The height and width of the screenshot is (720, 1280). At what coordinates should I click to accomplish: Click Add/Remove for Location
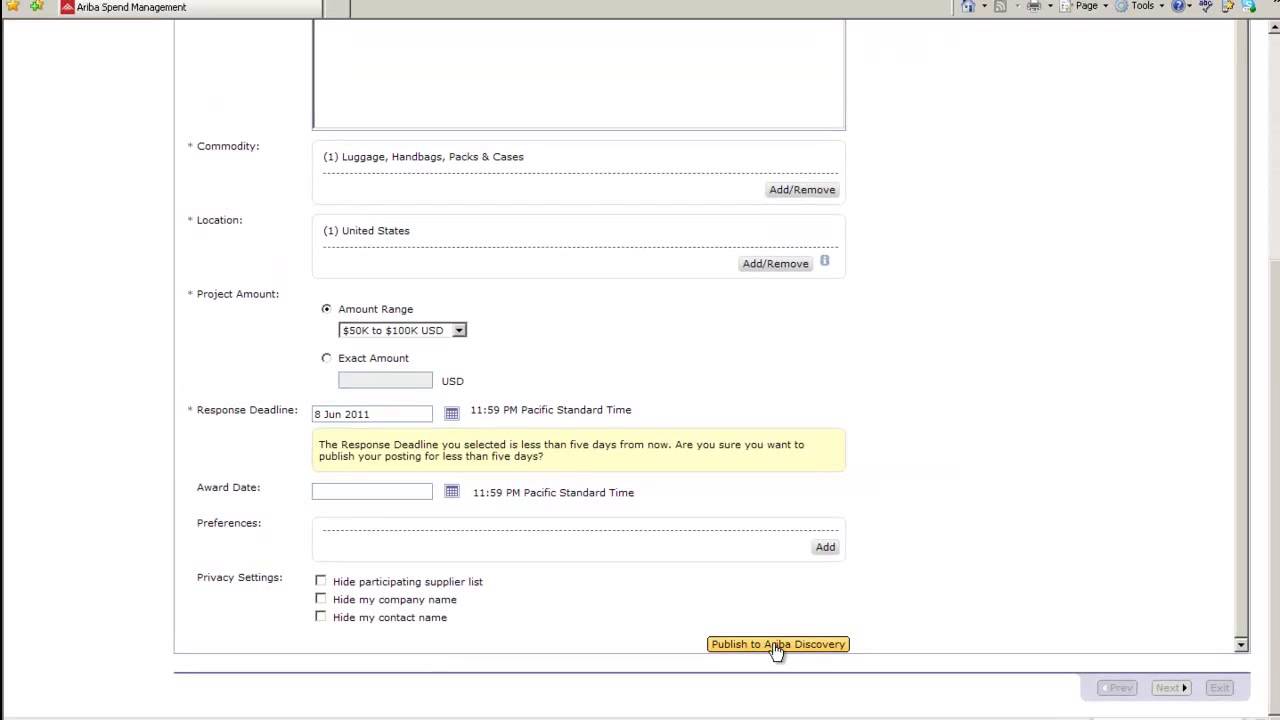[x=775, y=263]
